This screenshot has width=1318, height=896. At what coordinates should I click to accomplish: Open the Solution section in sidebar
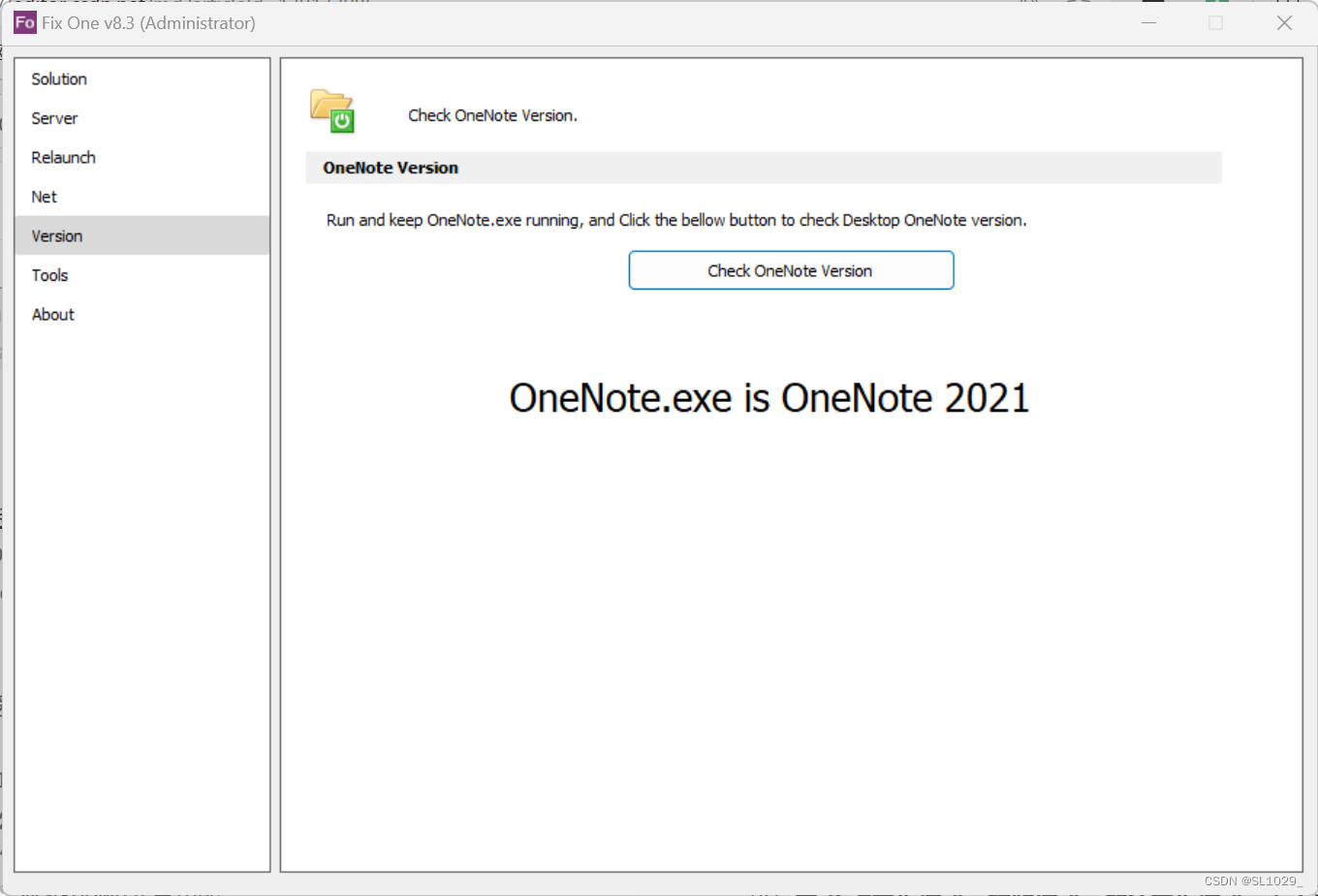(x=141, y=78)
